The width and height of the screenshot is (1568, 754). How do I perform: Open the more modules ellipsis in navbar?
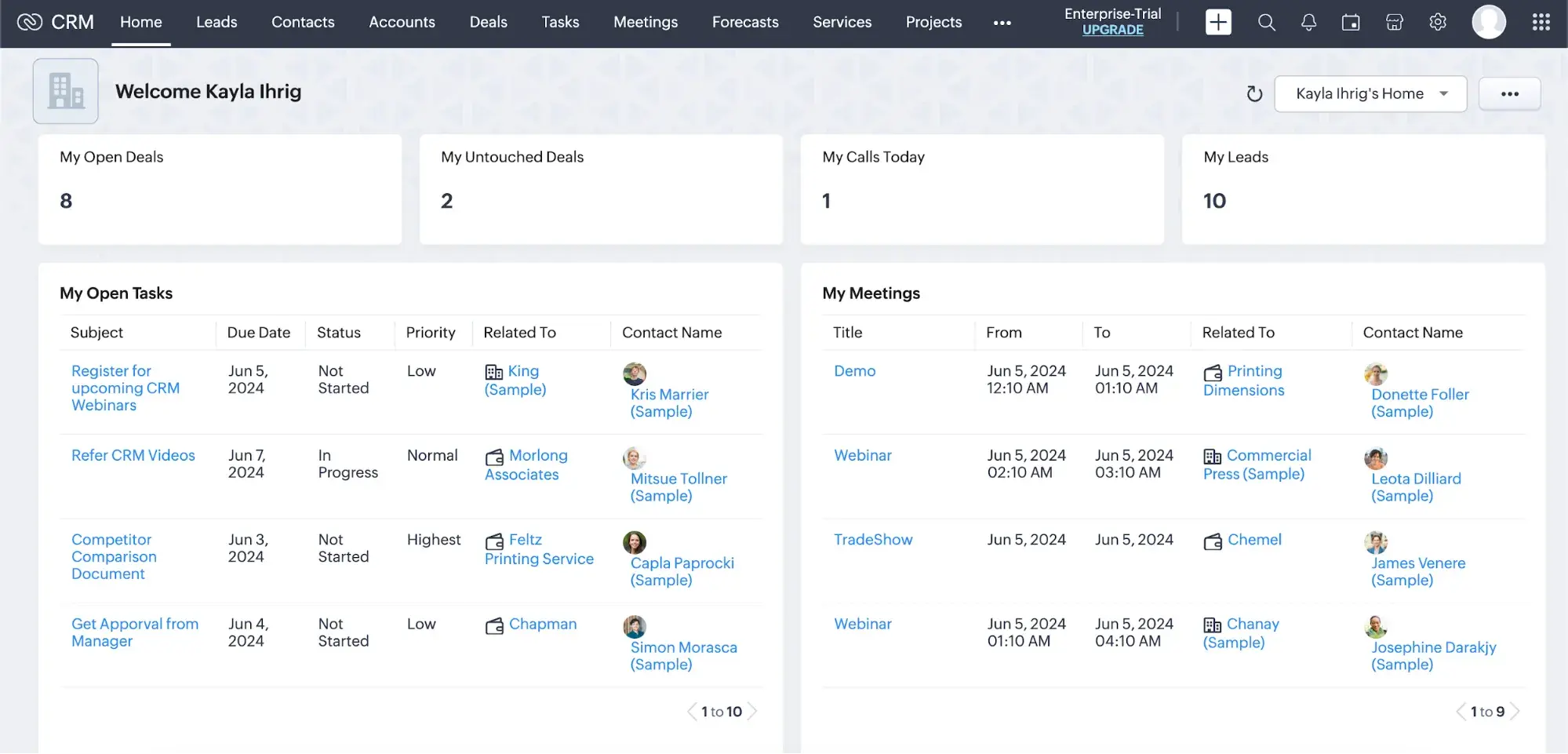[x=1002, y=23]
